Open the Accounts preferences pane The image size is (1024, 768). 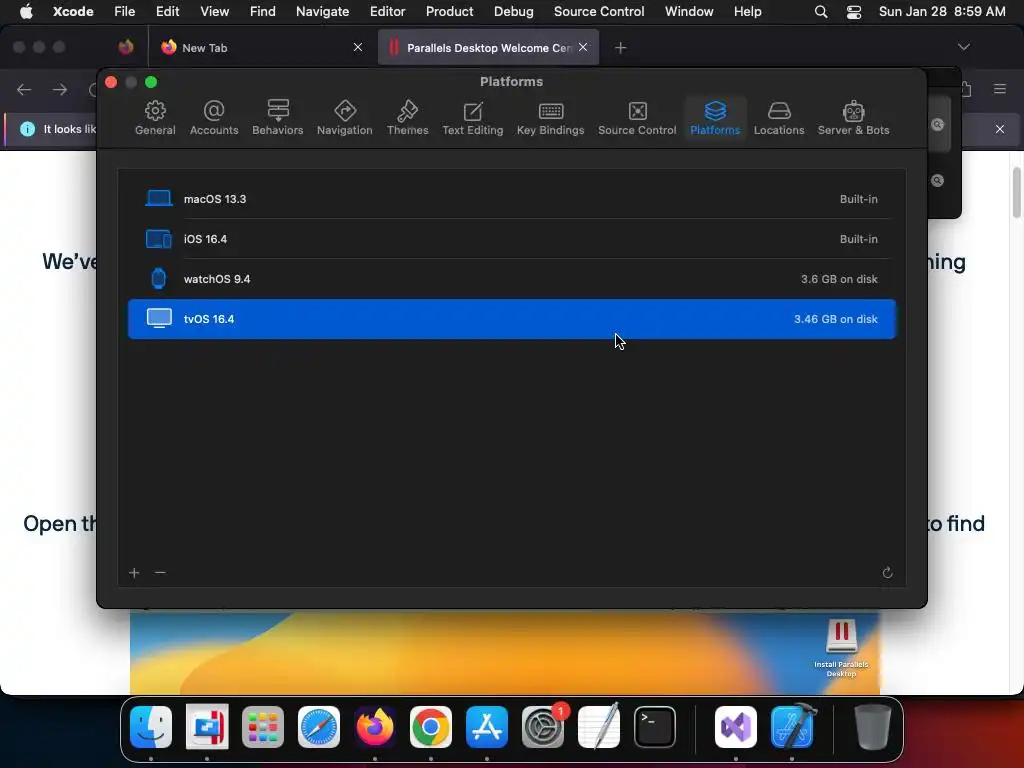[214, 118]
